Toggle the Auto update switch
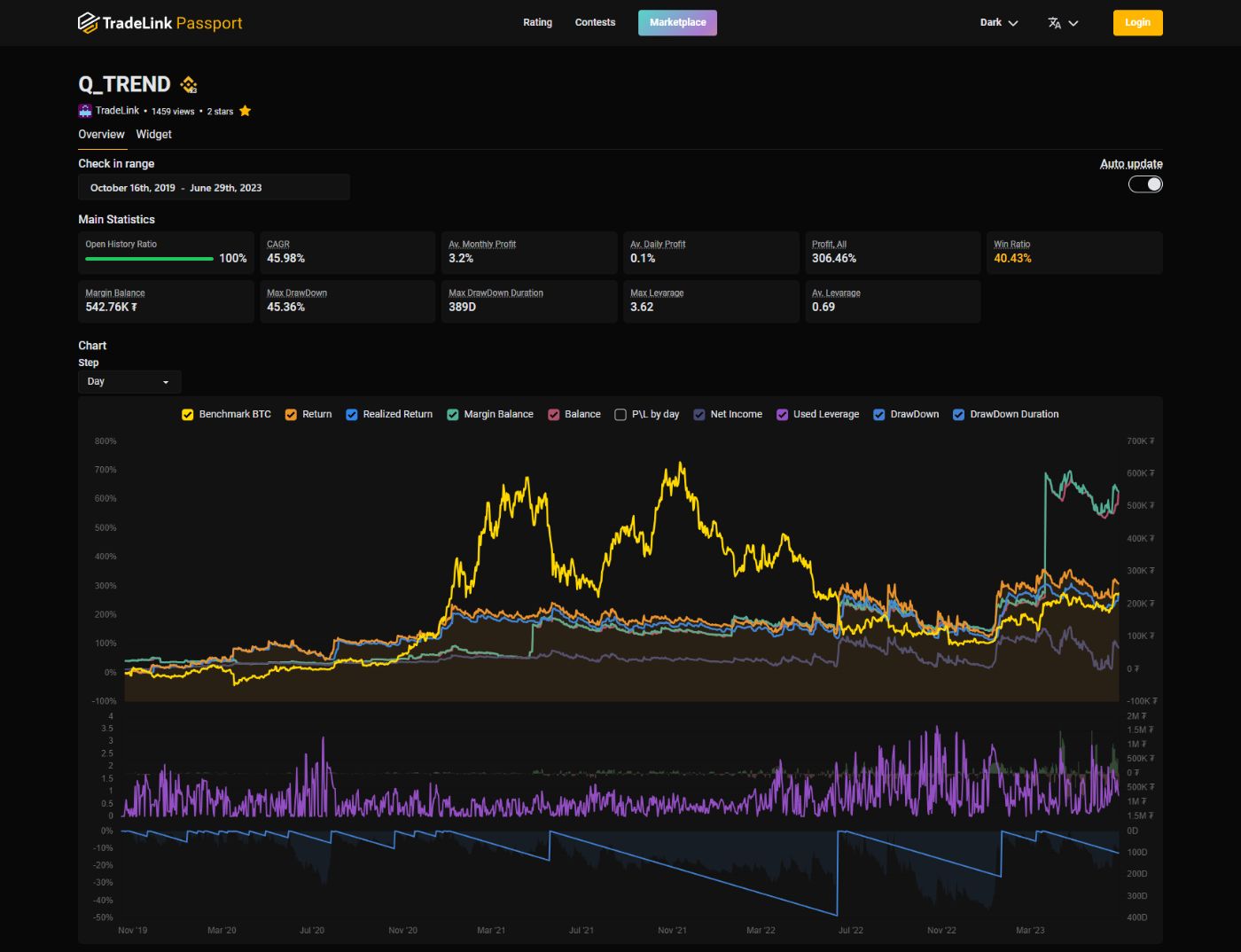 point(1145,184)
